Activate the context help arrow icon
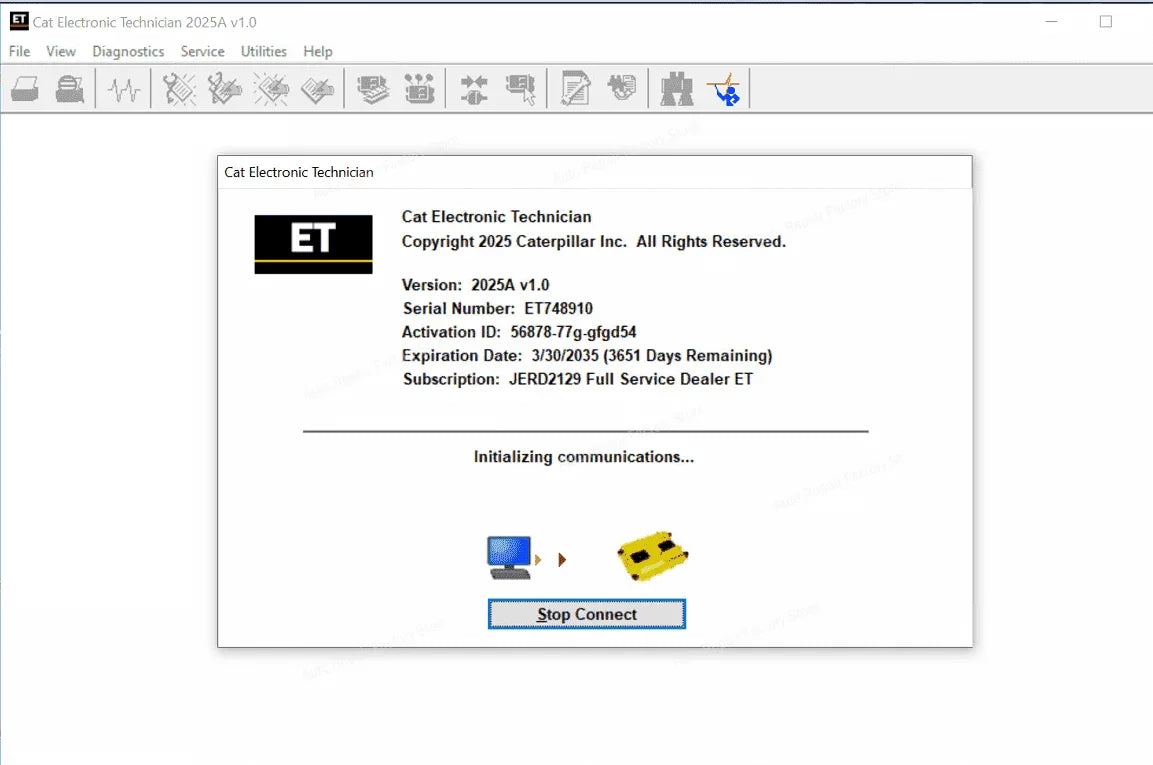The width and height of the screenshot is (1153, 765). [725, 88]
